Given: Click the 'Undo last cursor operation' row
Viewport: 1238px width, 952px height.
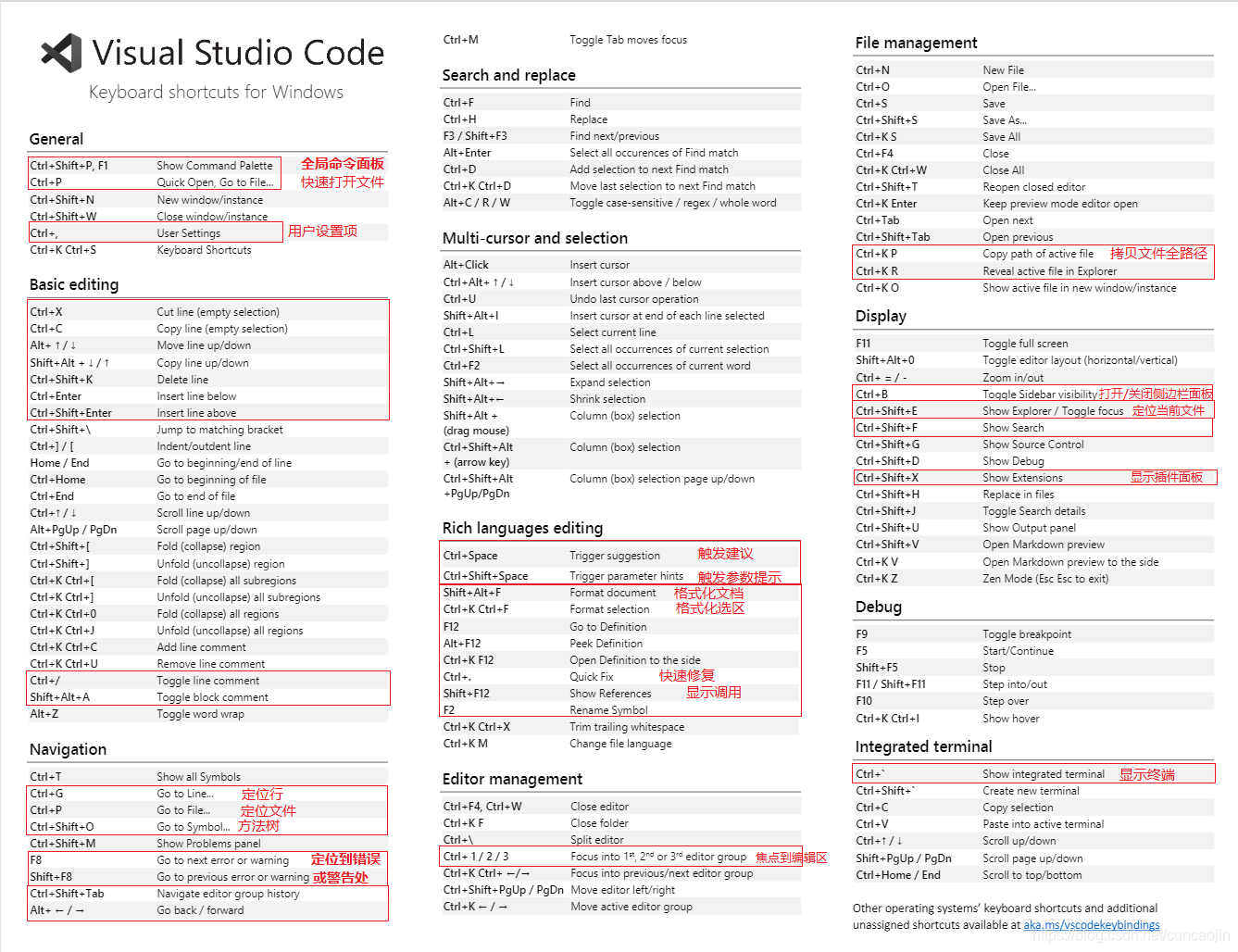Looking at the screenshot, I should [621, 299].
